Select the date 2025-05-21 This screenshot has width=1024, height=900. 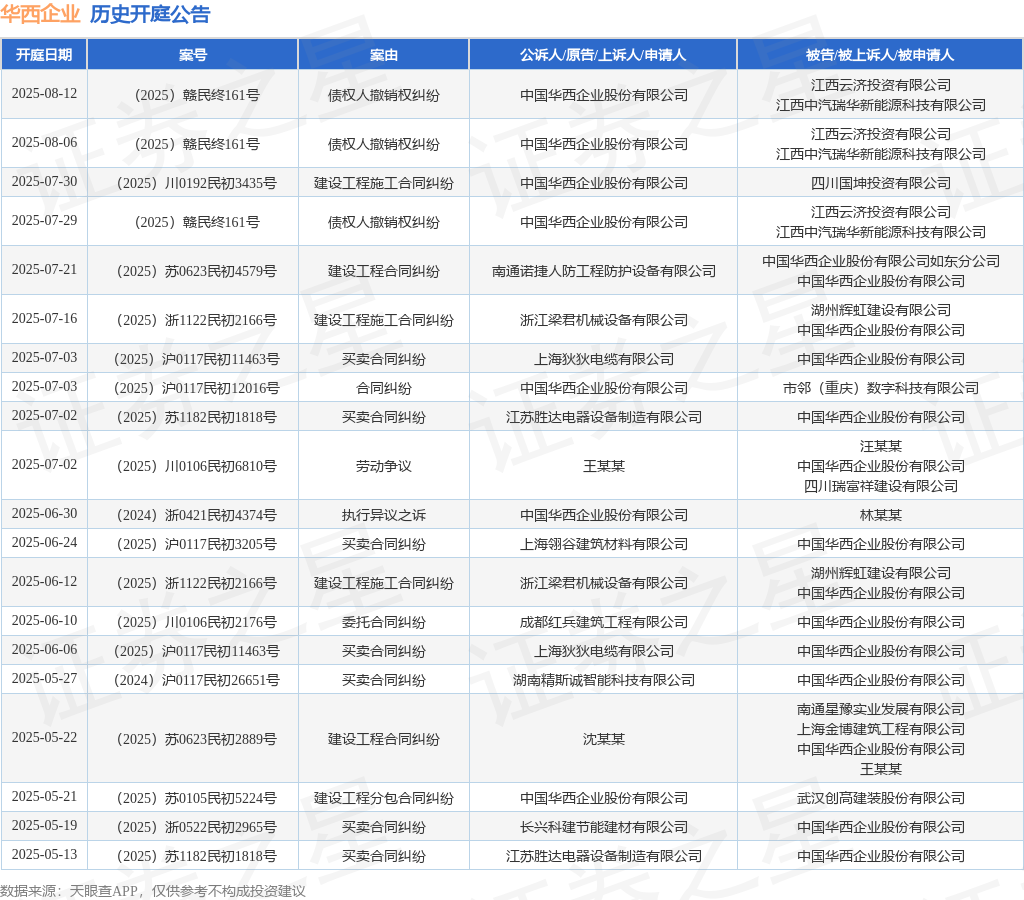click(x=44, y=797)
